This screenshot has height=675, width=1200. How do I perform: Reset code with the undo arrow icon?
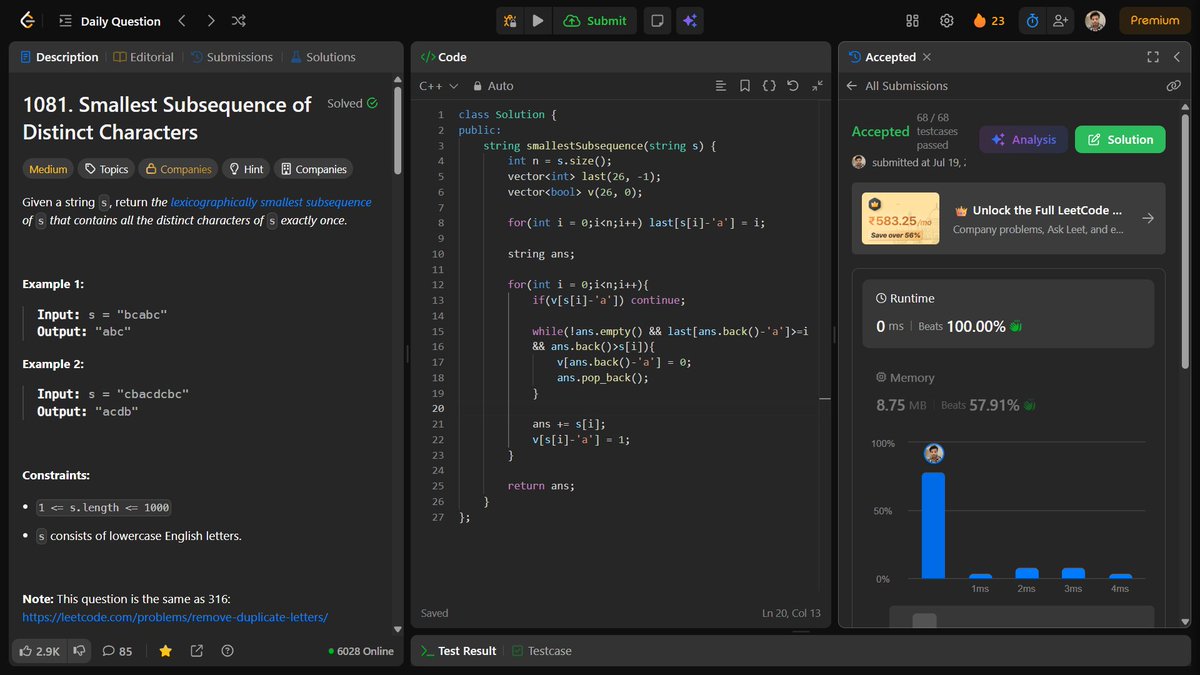(793, 86)
